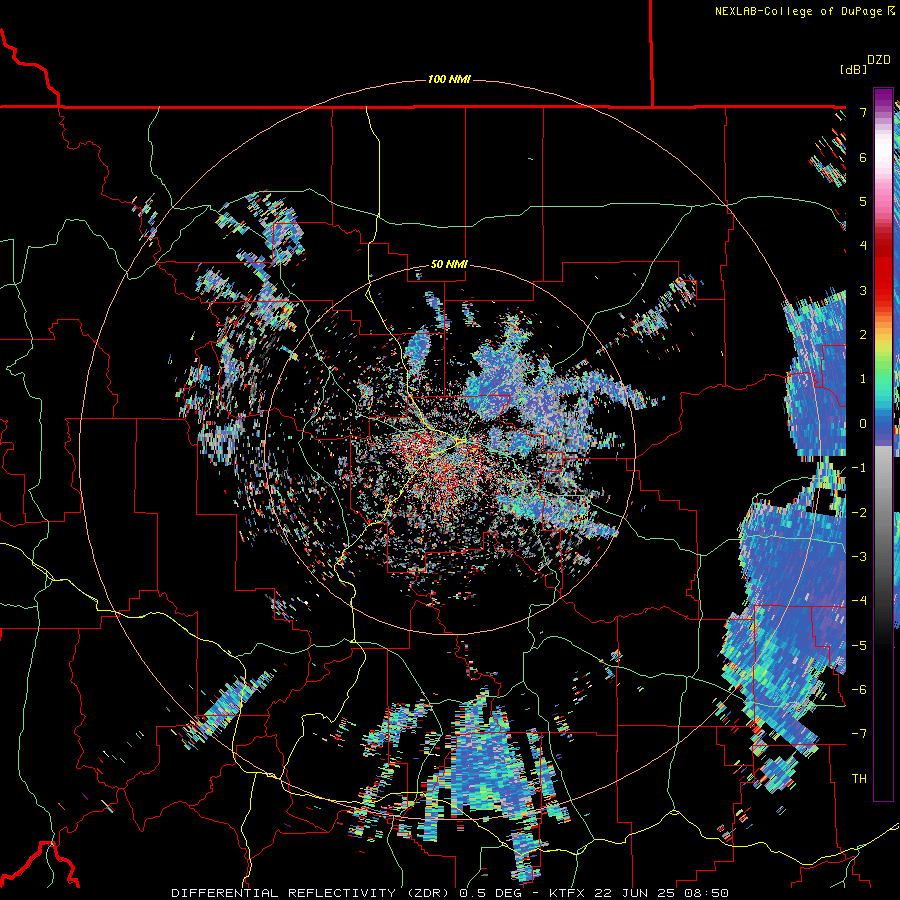This screenshot has height=900, width=900.
Task: Click the [dB] units label
Action: point(854,69)
